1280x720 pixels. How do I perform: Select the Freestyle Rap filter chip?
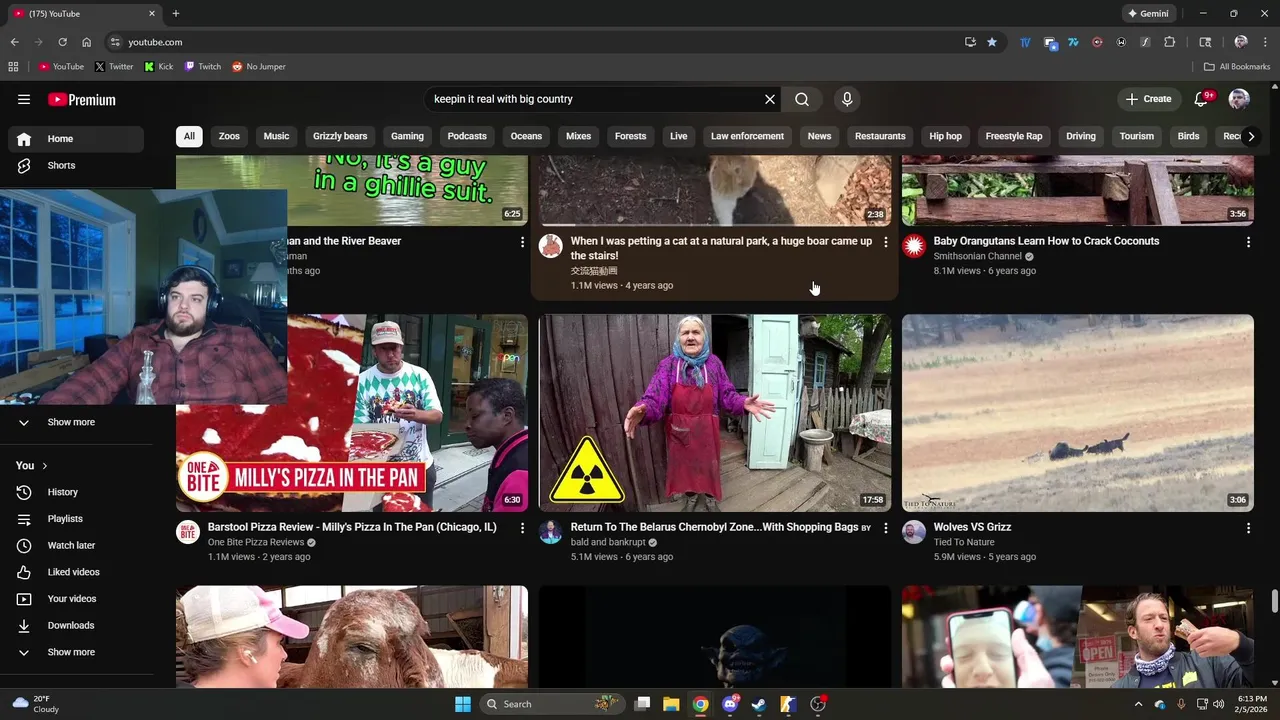click(1014, 136)
